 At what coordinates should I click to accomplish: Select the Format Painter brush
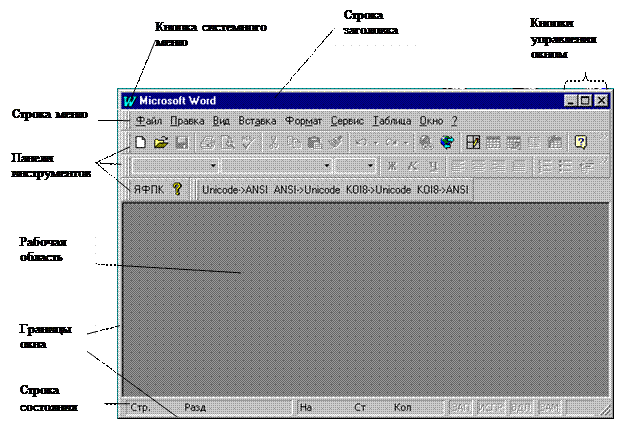point(336,142)
